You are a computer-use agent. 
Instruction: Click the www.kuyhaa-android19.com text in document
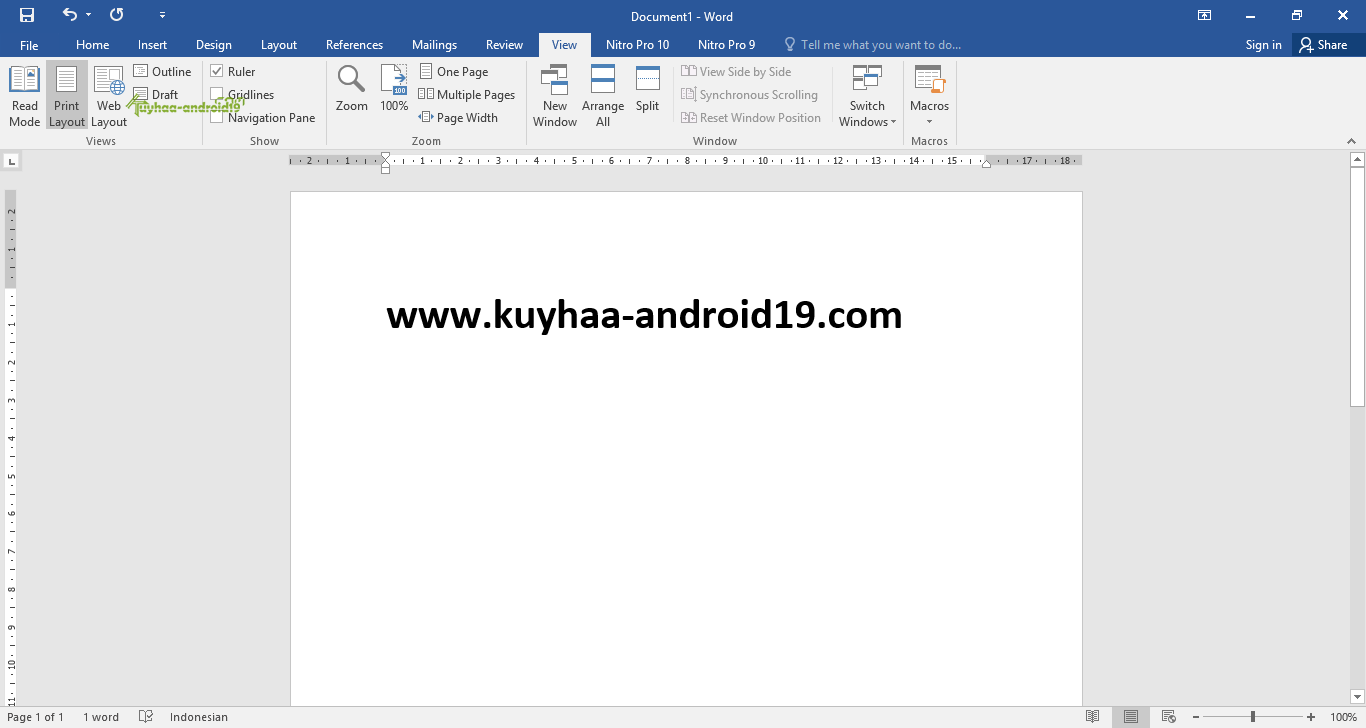tap(644, 315)
